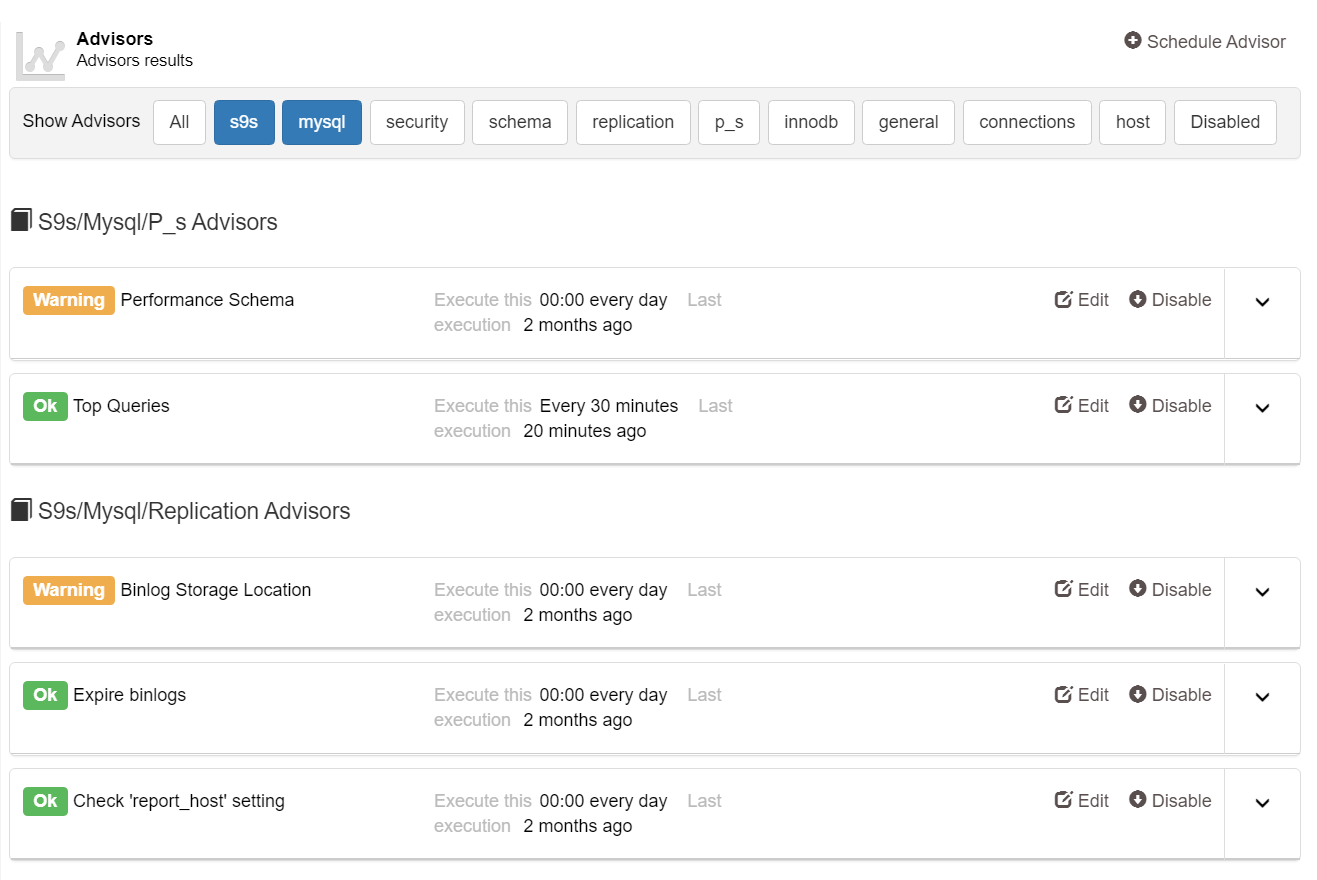Filter advisors by host tag
The width and height of the screenshot is (1317, 880).
(1133, 122)
